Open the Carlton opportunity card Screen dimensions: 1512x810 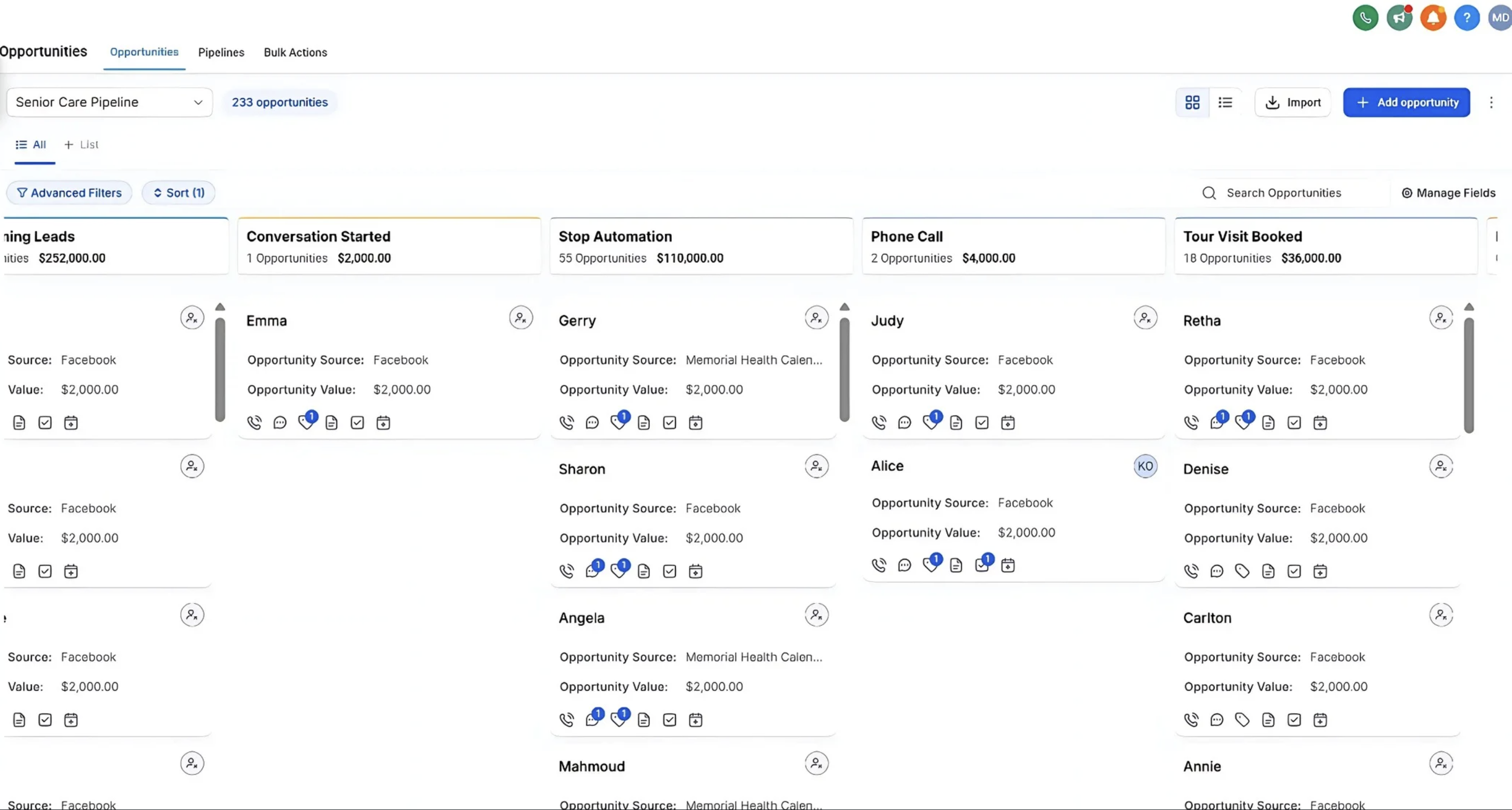[1317, 665]
